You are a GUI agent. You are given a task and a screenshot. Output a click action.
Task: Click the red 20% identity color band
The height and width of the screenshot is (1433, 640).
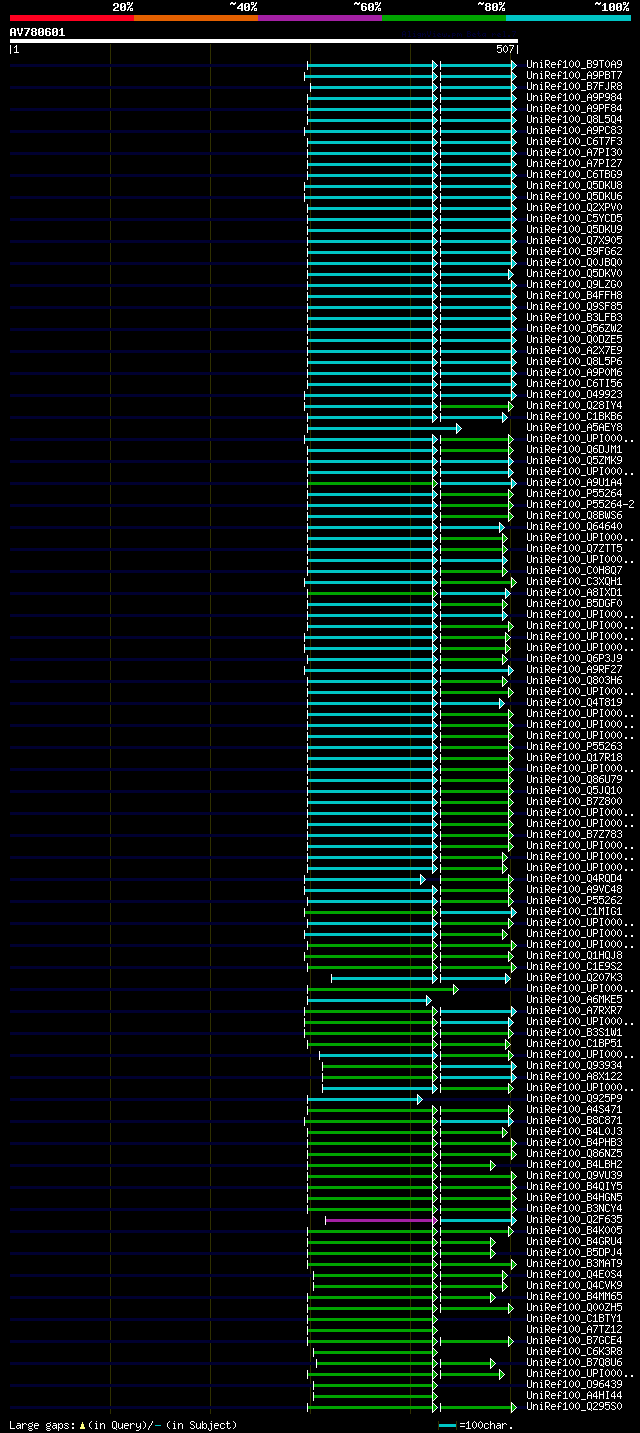[x=71, y=18]
